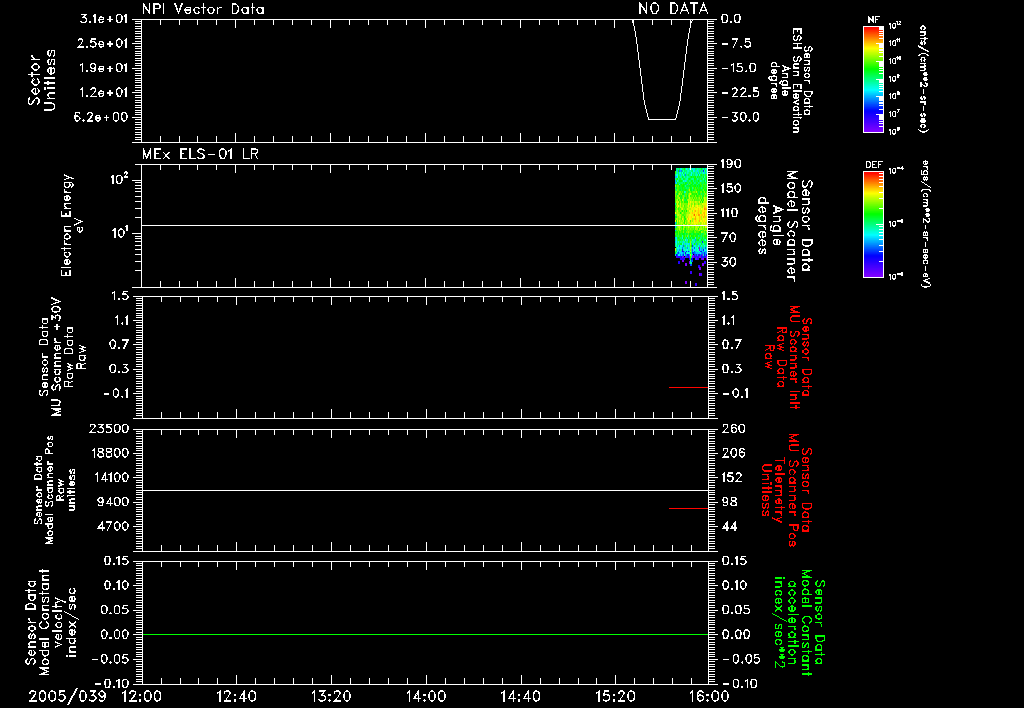Click the '13:20' time tick label
Viewport: 1024px width, 708px height.
click(x=330, y=696)
